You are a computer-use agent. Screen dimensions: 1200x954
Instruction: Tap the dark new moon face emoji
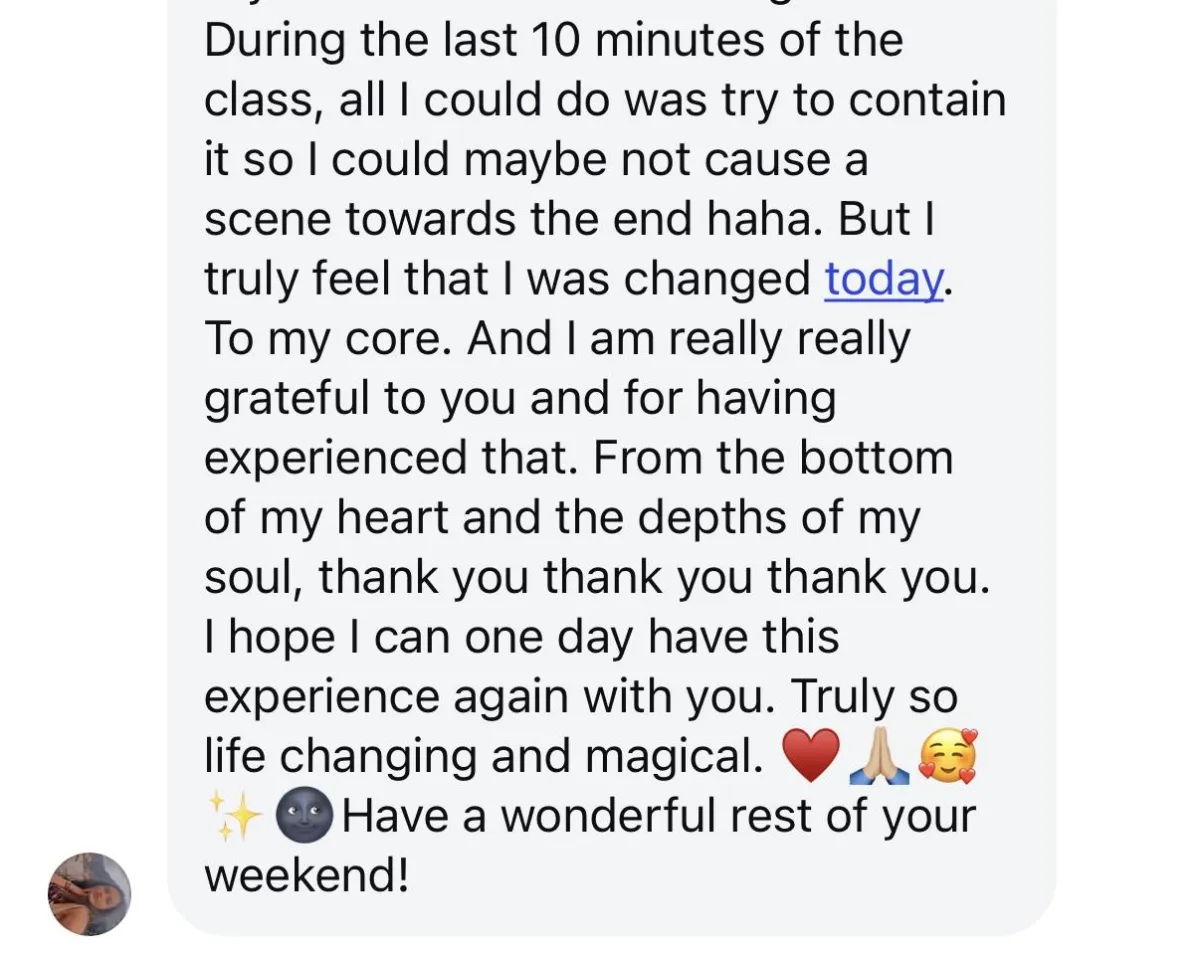pyautogui.click(x=303, y=817)
